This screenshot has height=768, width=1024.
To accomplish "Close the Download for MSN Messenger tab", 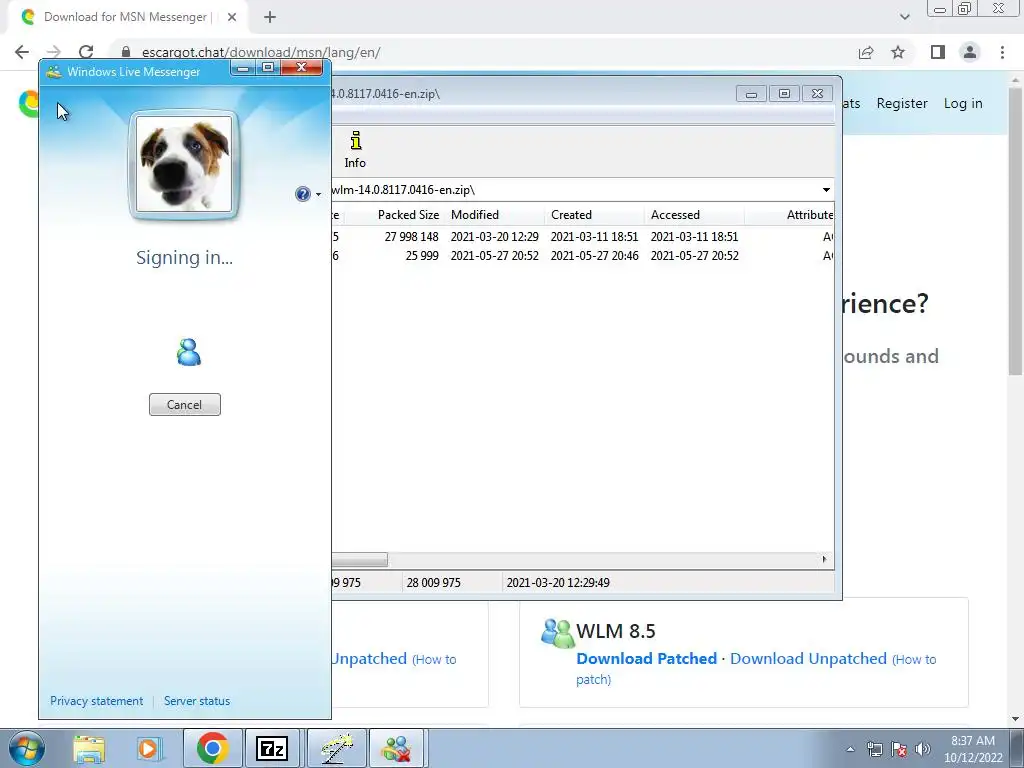I will 232,17.
